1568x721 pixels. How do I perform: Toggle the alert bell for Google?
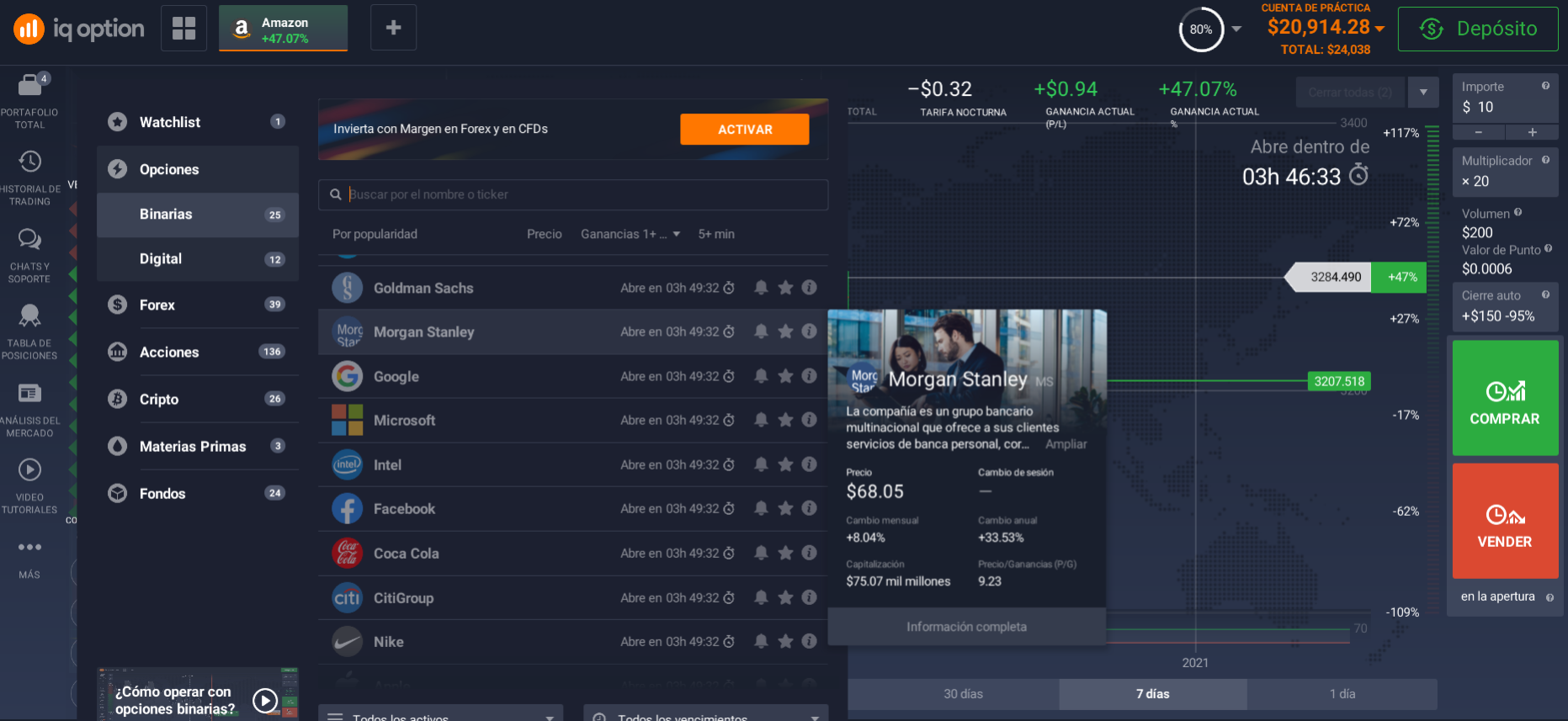(x=761, y=376)
